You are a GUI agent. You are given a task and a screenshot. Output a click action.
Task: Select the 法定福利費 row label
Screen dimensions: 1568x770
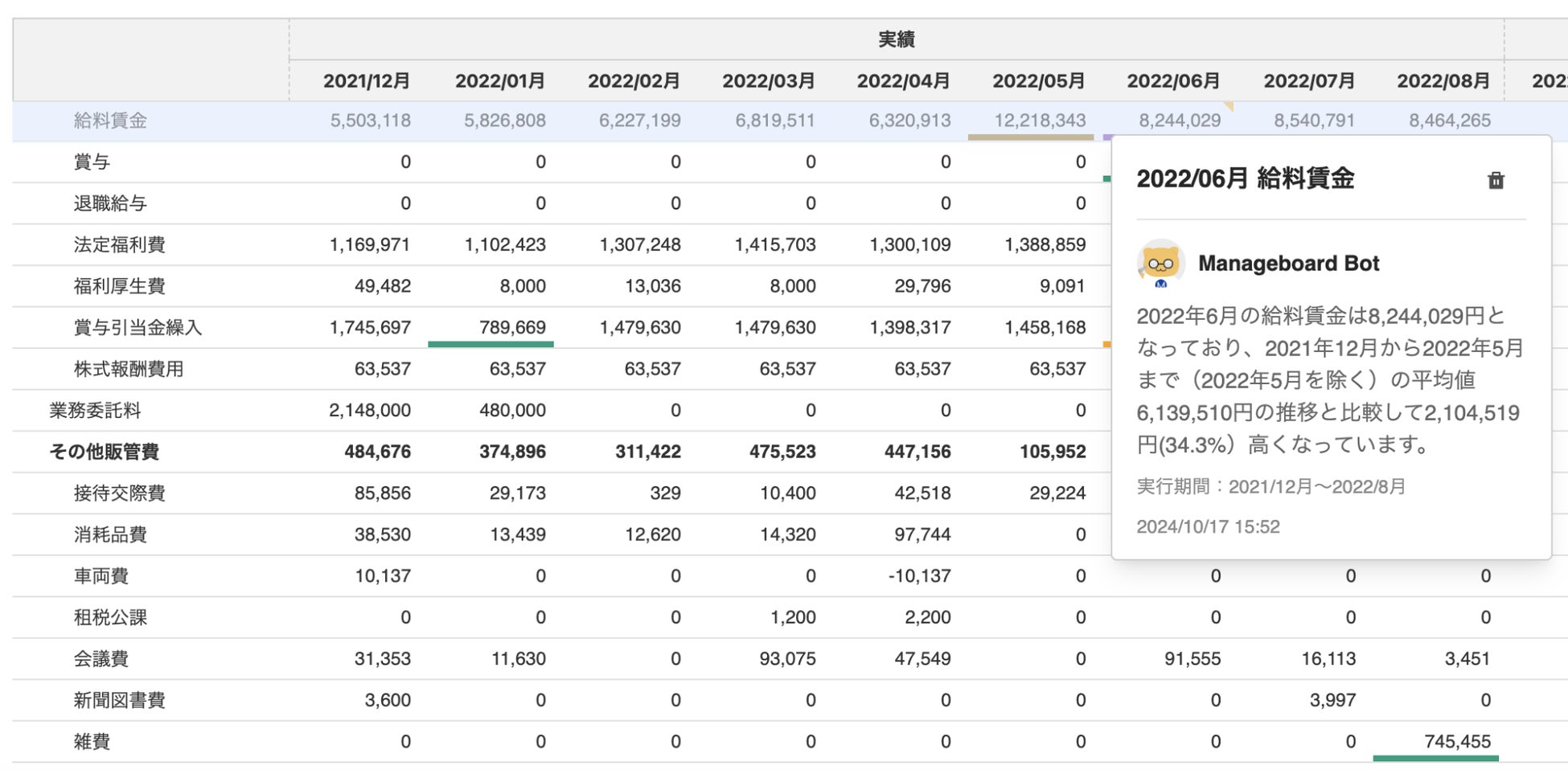tap(119, 244)
